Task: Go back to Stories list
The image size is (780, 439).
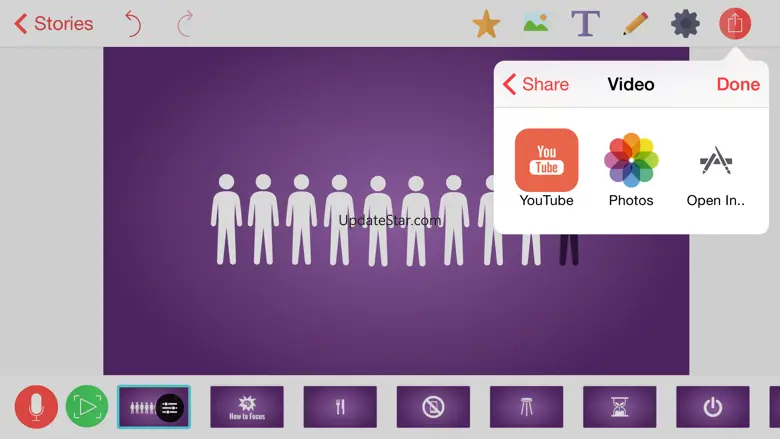Action: coord(54,23)
